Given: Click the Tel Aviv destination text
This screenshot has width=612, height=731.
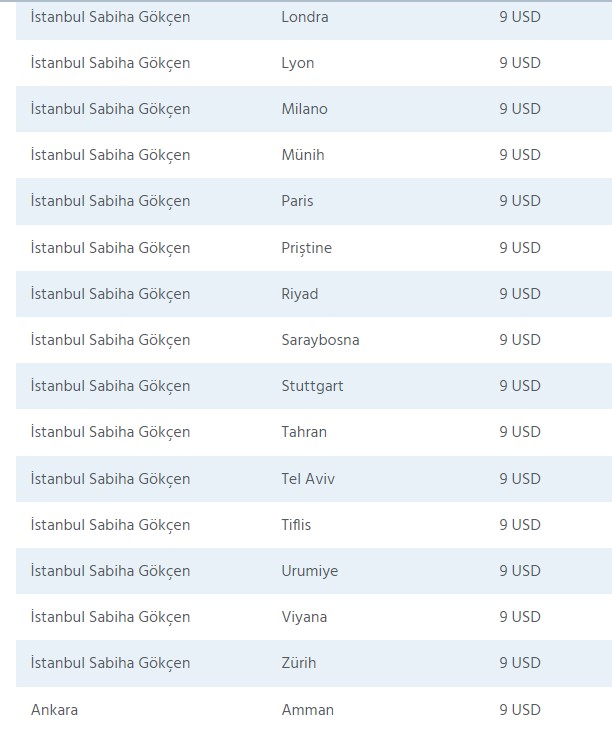Looking at the screenshot, I should click(308, 479).
